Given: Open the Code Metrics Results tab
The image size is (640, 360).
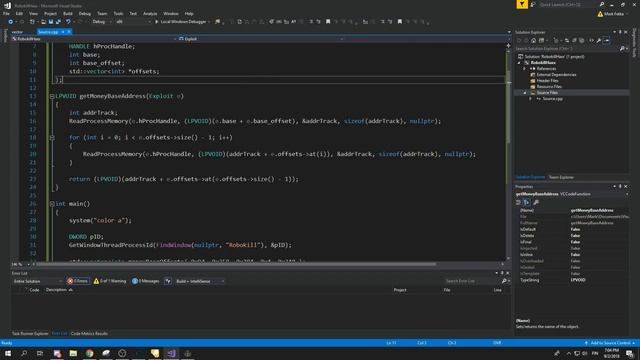Looking at the screenshot, I should coord(89,333).
